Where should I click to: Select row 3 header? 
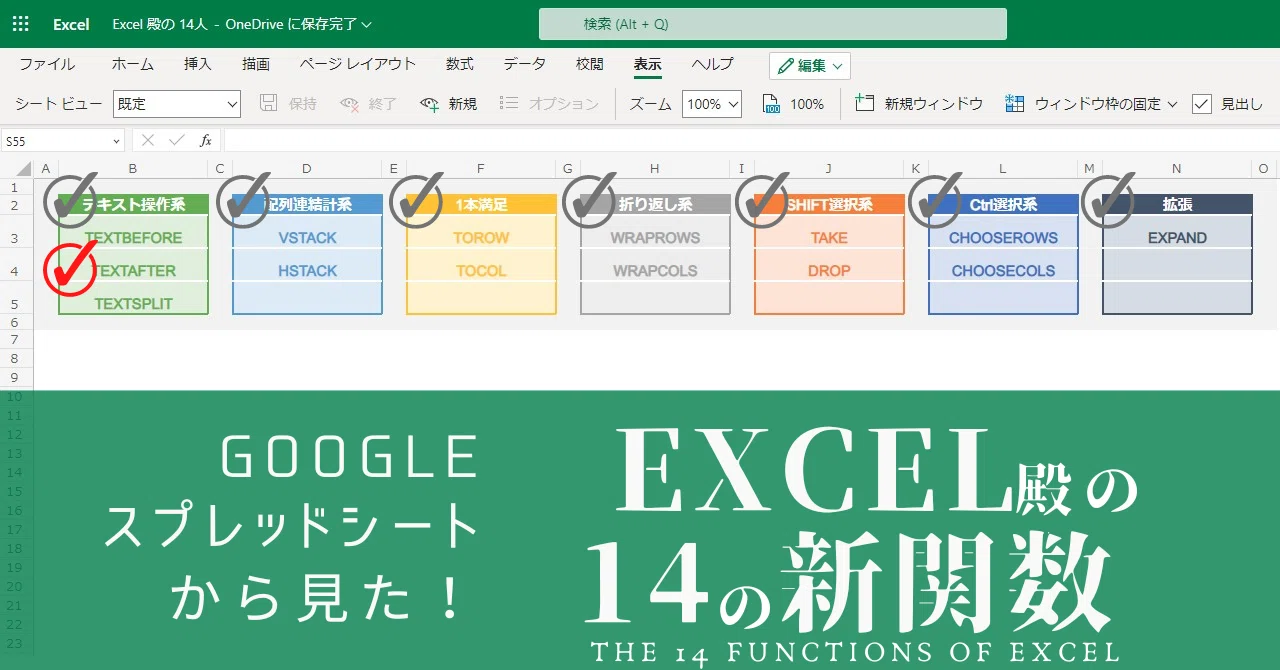[x=15, y=238]
